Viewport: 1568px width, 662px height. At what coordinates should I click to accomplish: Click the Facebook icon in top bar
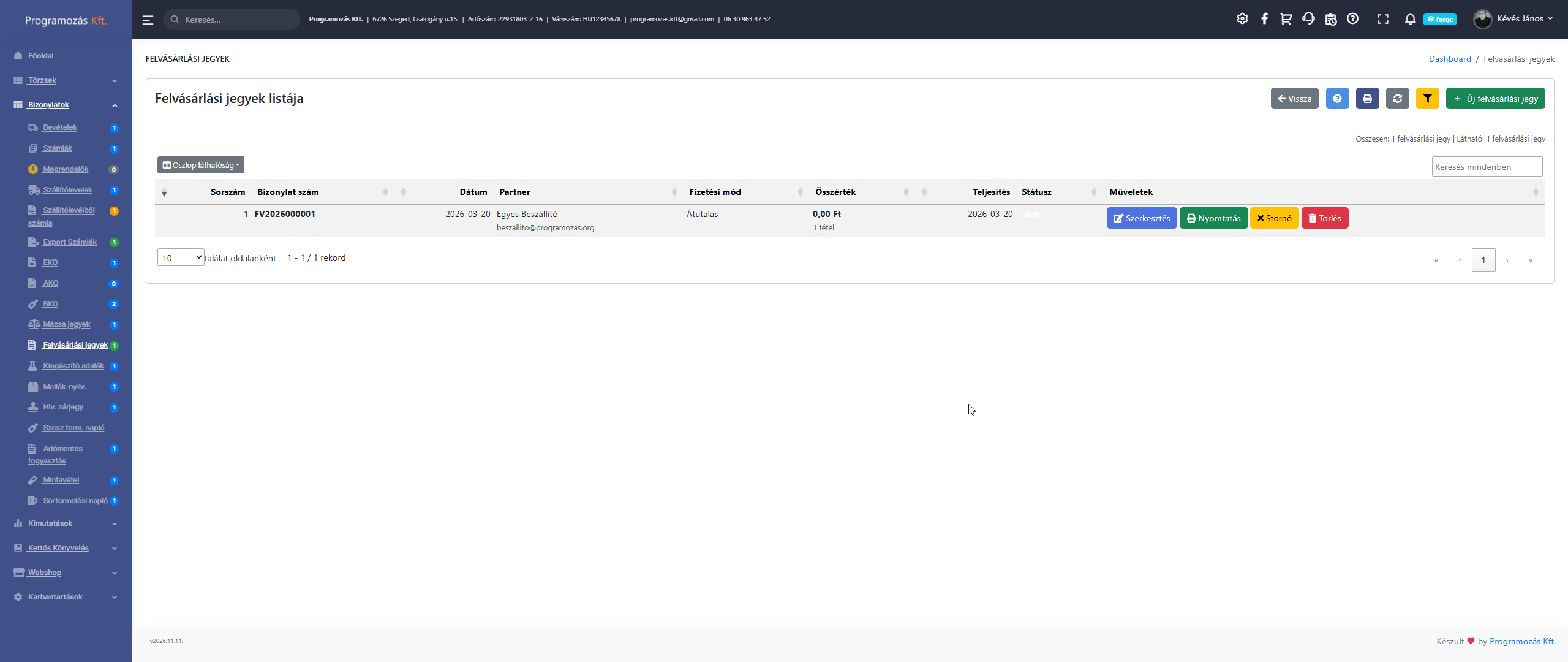point(1264,19)
